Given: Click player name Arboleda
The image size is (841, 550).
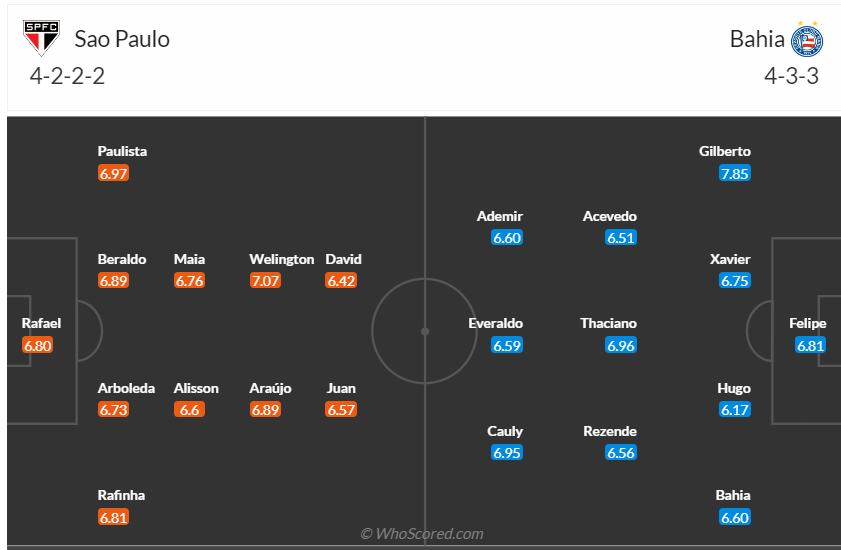Looking at the screenshot, I should coord(126,388).
